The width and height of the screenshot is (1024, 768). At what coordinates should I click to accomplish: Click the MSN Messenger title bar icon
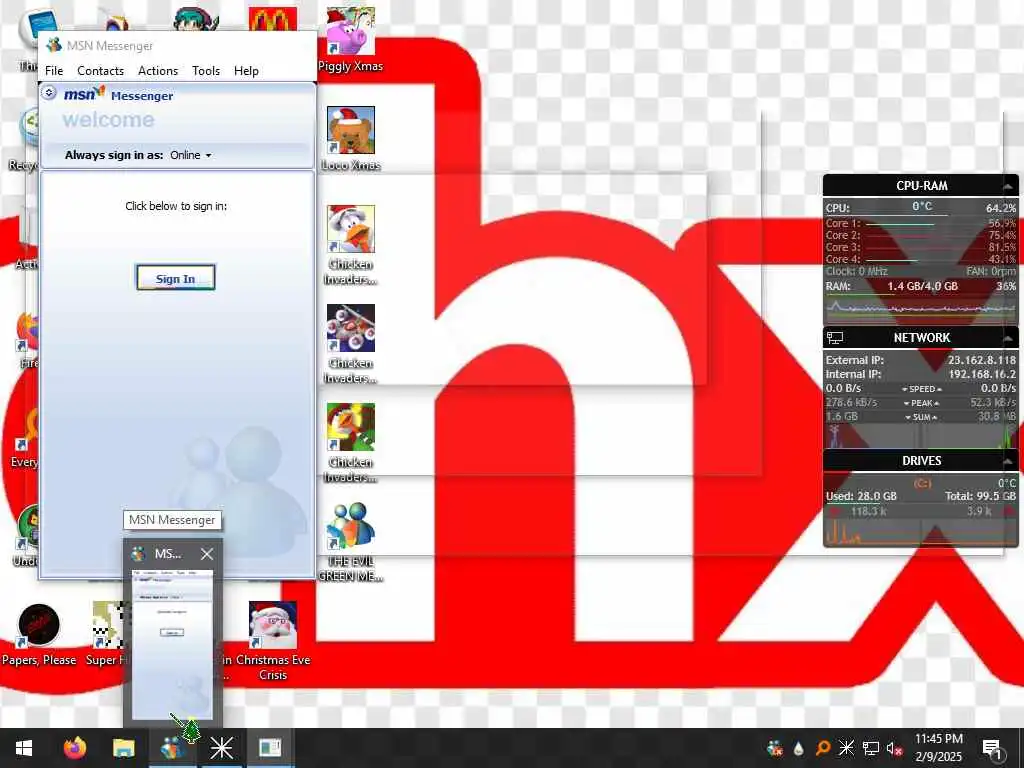(x=54, y=45)
